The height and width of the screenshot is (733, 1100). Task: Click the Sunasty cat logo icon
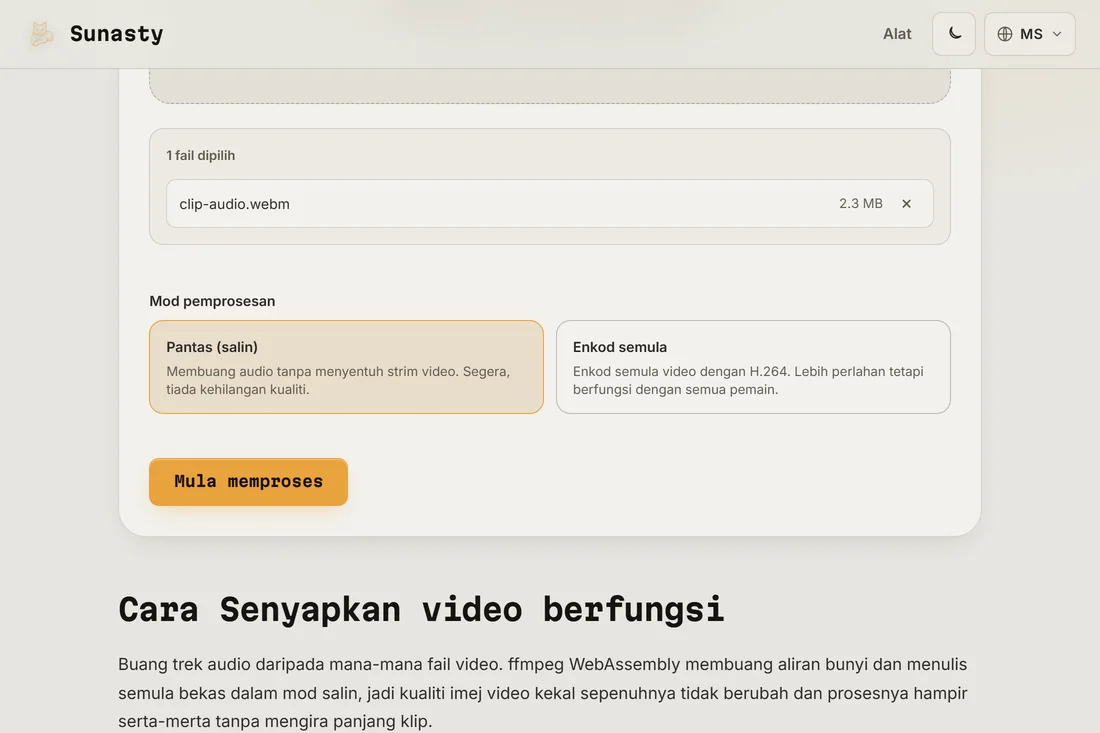click(x=41, y=34)
